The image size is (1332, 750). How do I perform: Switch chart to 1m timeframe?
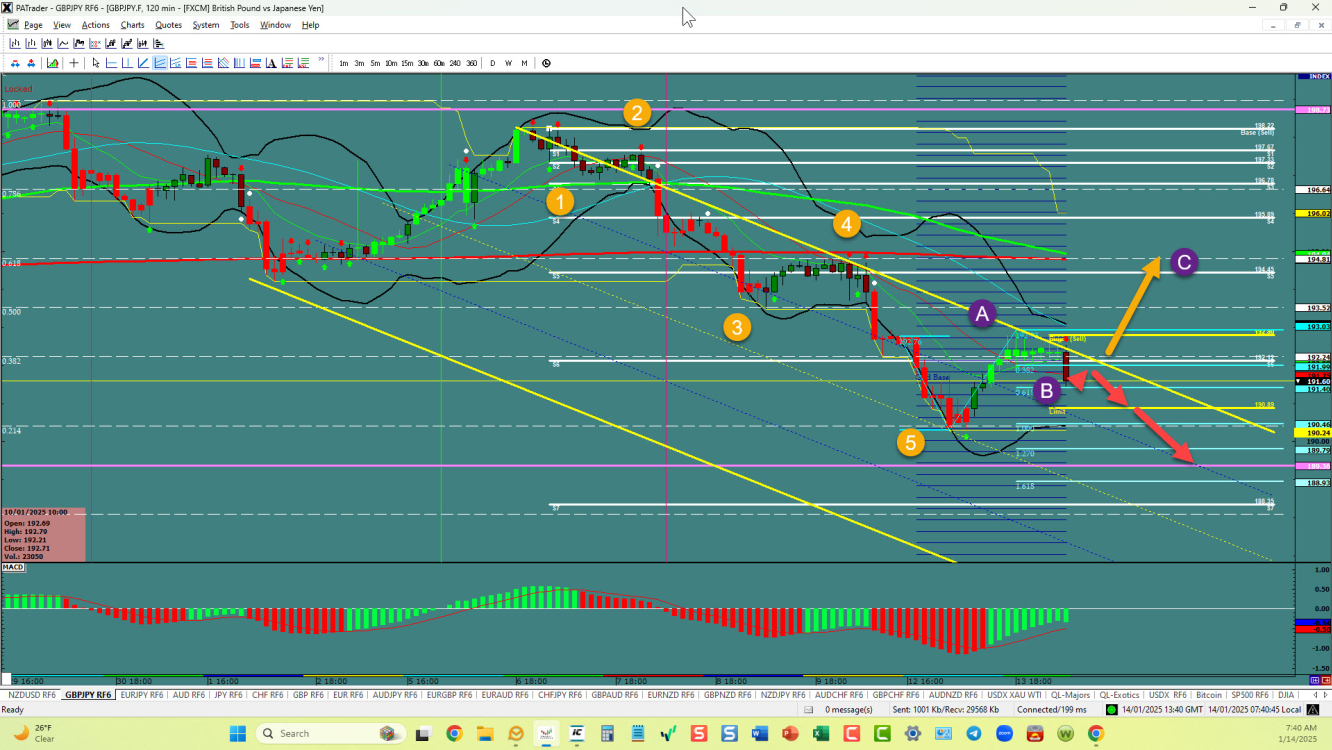click(344, 63)
